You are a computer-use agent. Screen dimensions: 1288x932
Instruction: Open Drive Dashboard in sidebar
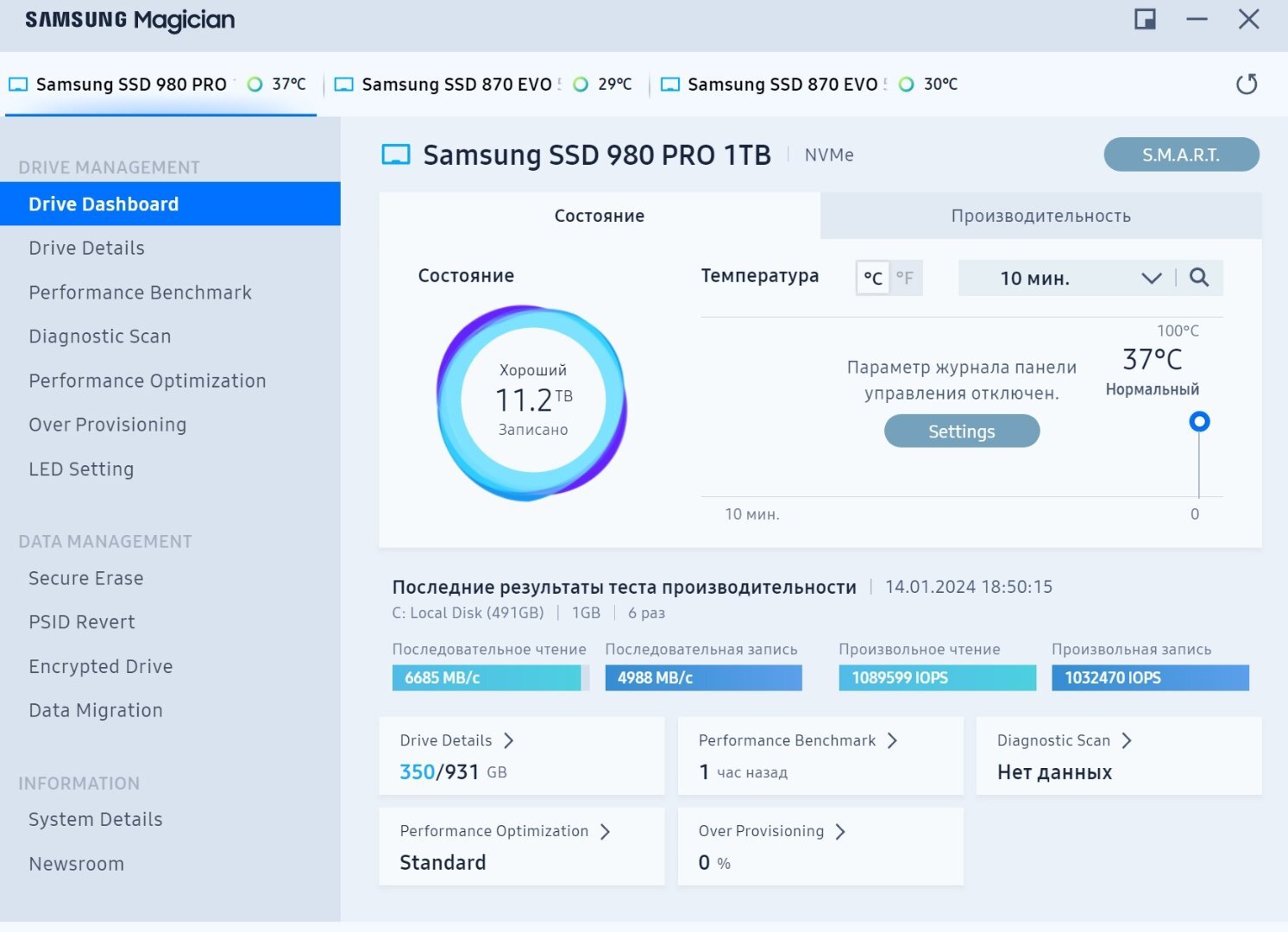170,204
